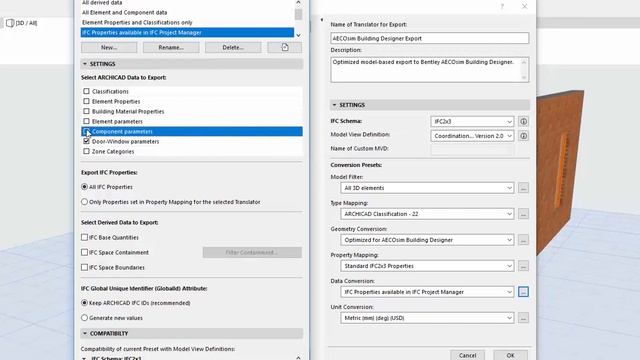Open Model Filter dropdown All 3D elements
Image resolution: width=640 pixels, height=360 pixels.
tap(427, 188)
